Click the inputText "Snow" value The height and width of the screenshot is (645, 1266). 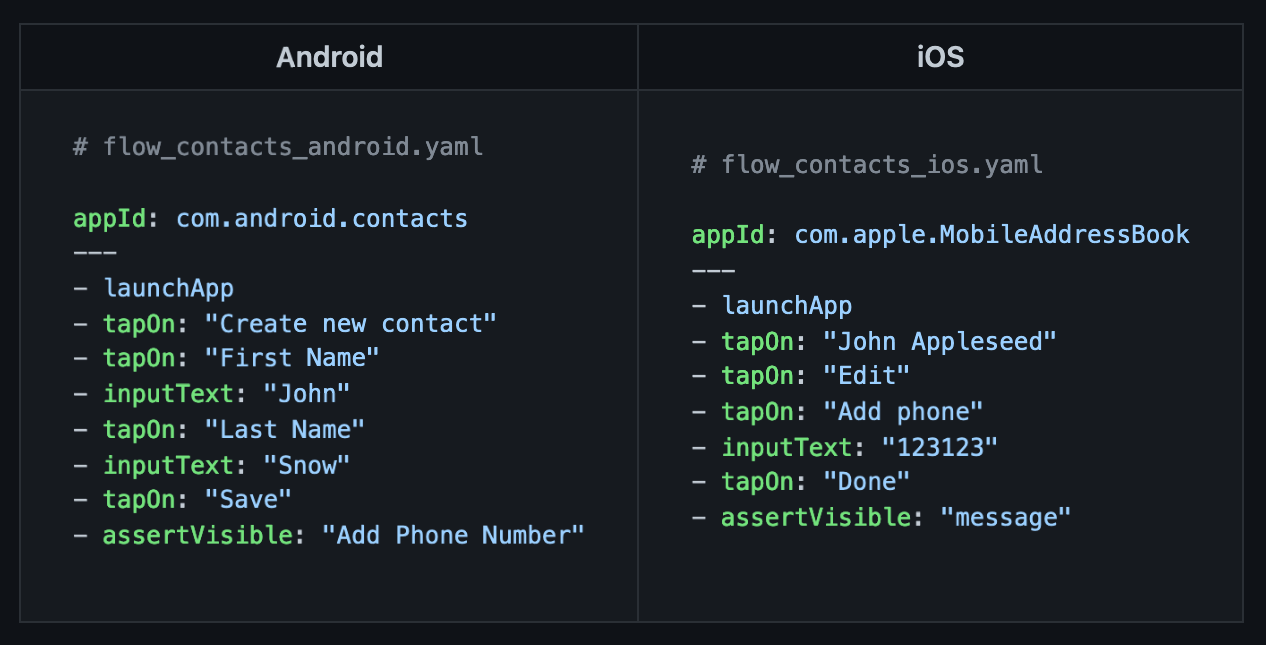point(306,465)
